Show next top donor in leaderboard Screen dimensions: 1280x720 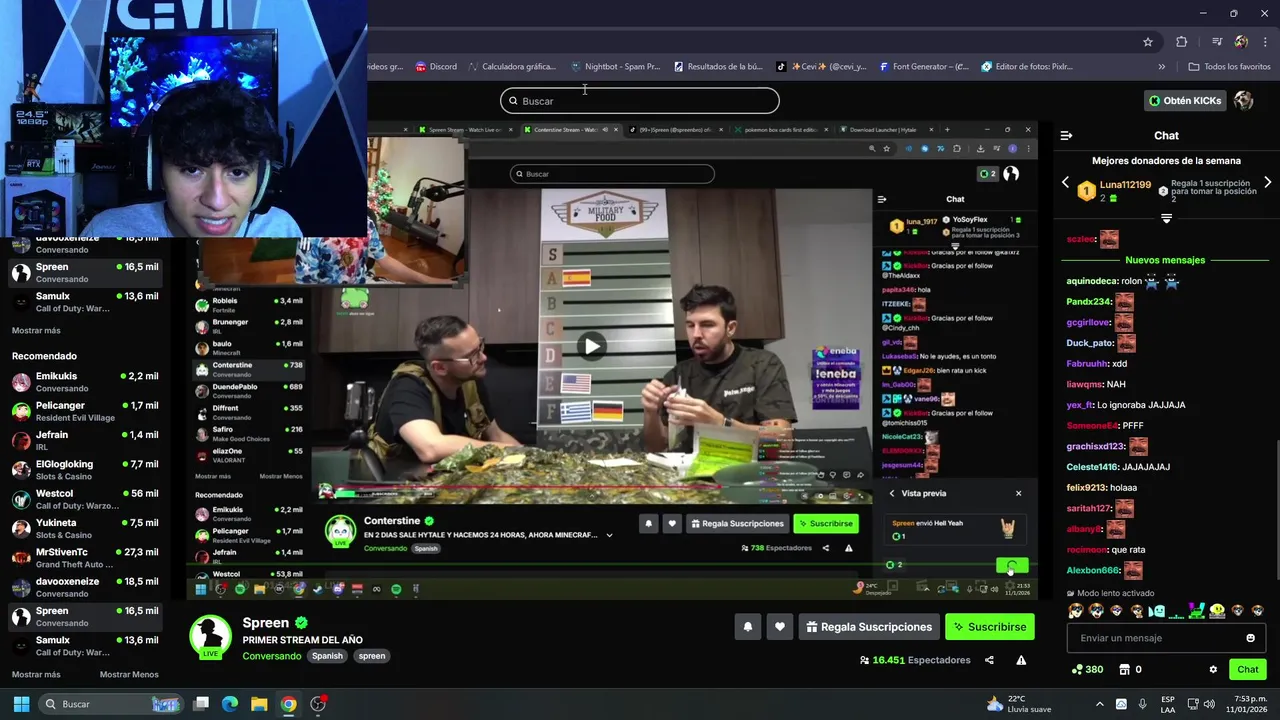pyautogui.click(x=1267, y=183)
